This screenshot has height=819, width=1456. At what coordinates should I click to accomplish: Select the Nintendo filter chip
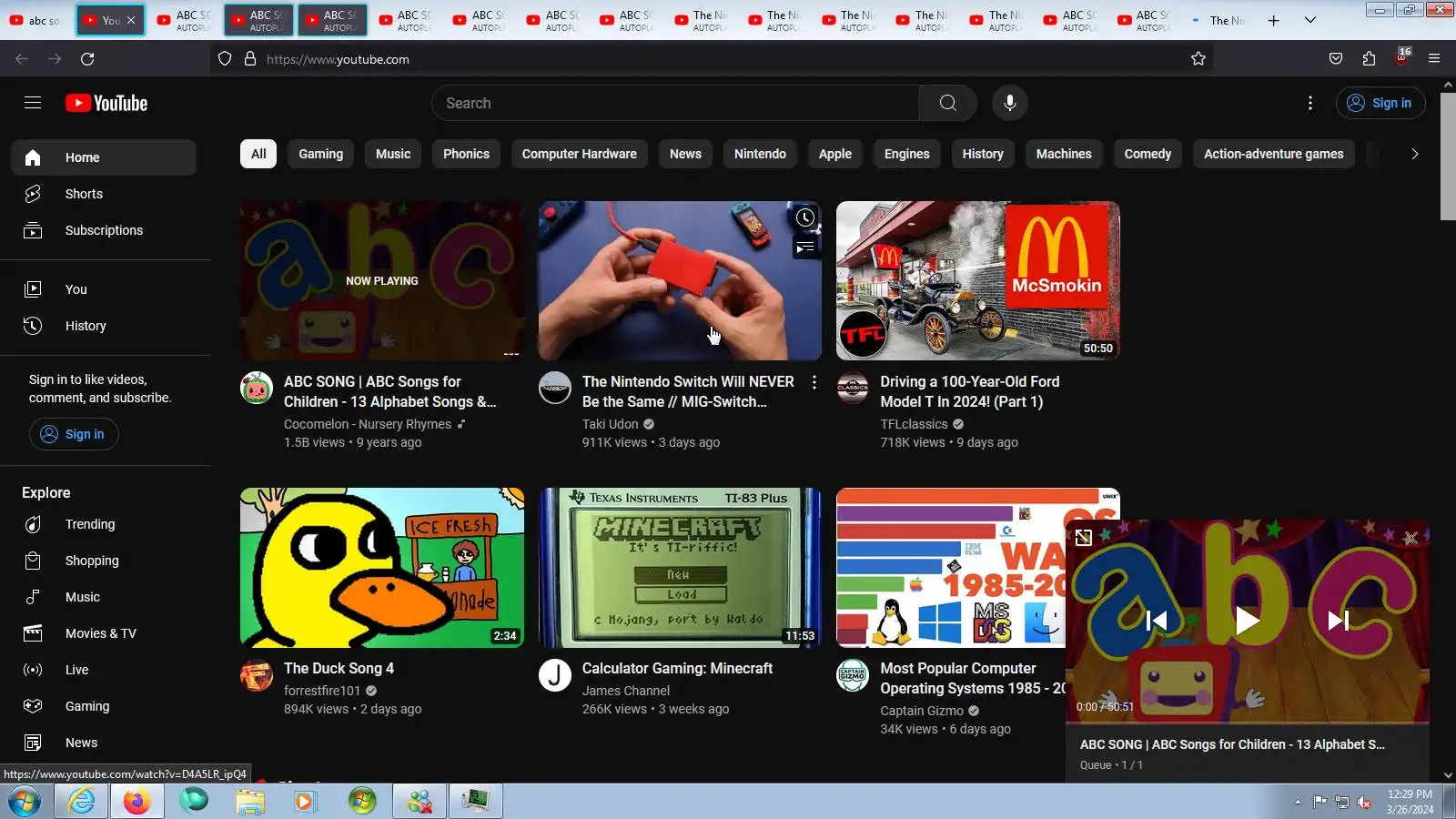coord(760,154)
